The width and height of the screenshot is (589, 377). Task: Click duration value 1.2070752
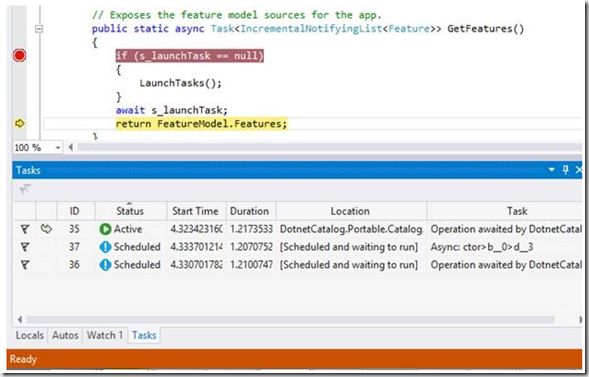[251, 247]
